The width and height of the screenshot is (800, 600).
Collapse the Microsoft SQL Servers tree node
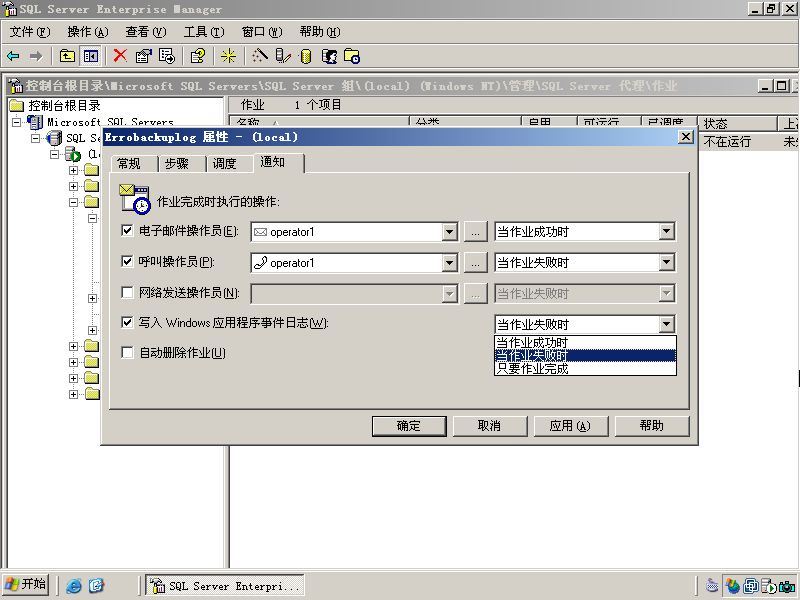[x=17, y=122]
